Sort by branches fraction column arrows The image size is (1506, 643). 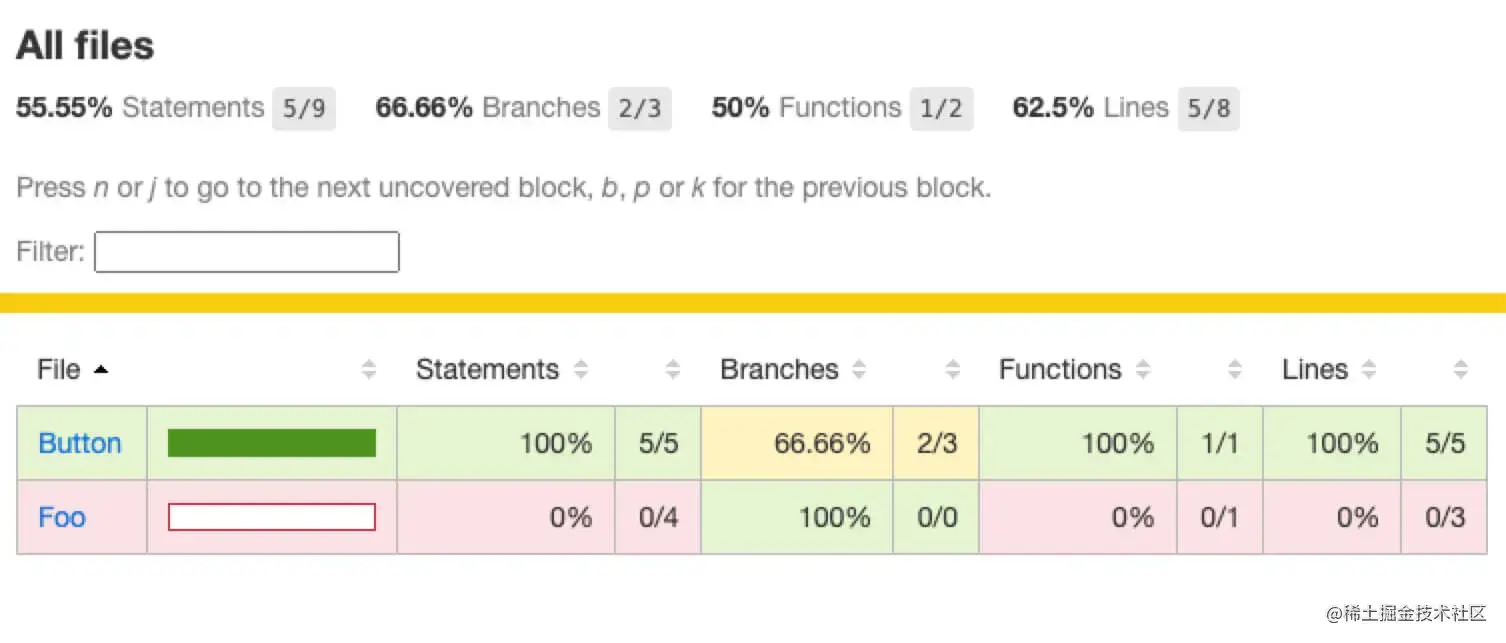click(x=953, y=370)
